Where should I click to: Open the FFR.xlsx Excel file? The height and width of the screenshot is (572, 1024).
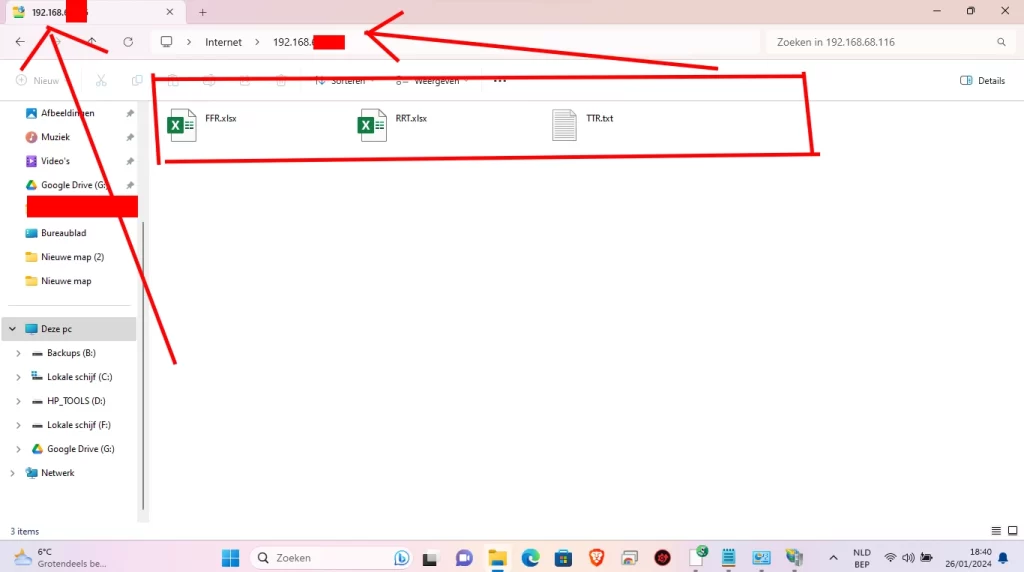click(182, 125)
